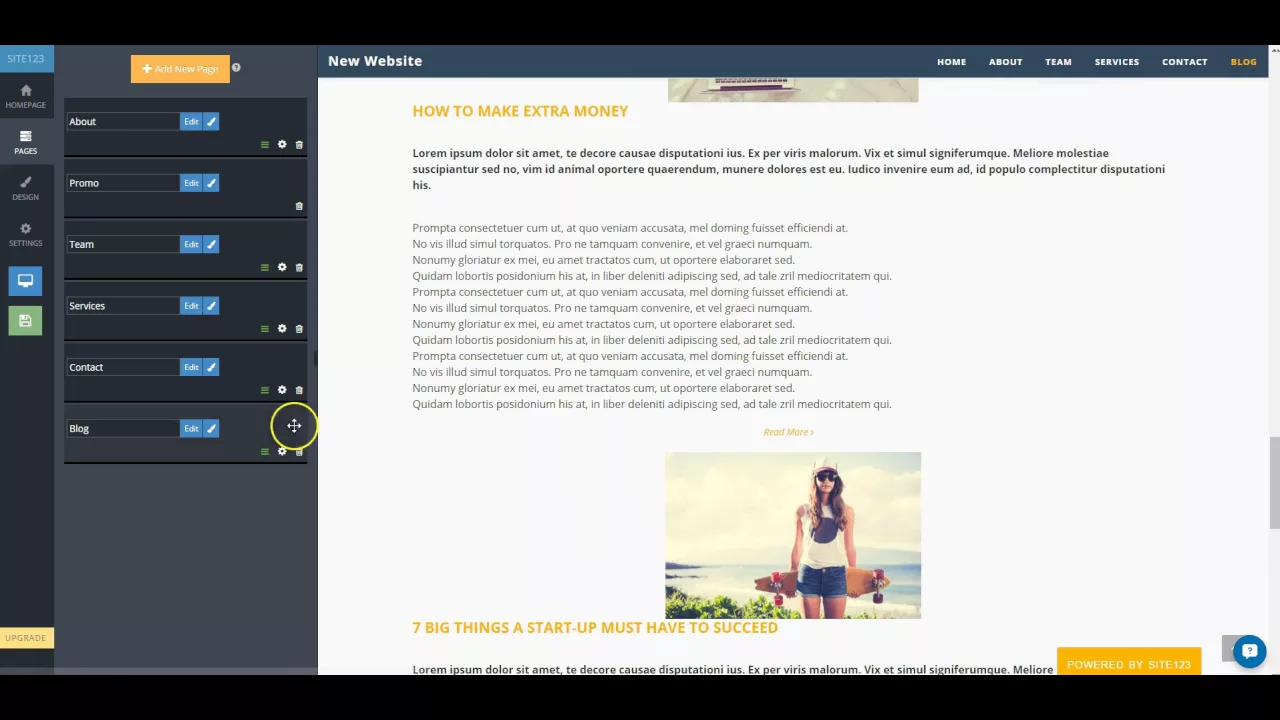Click the Upgrade button
Screen dimensions: 1280x720
[x=26, y=638]
